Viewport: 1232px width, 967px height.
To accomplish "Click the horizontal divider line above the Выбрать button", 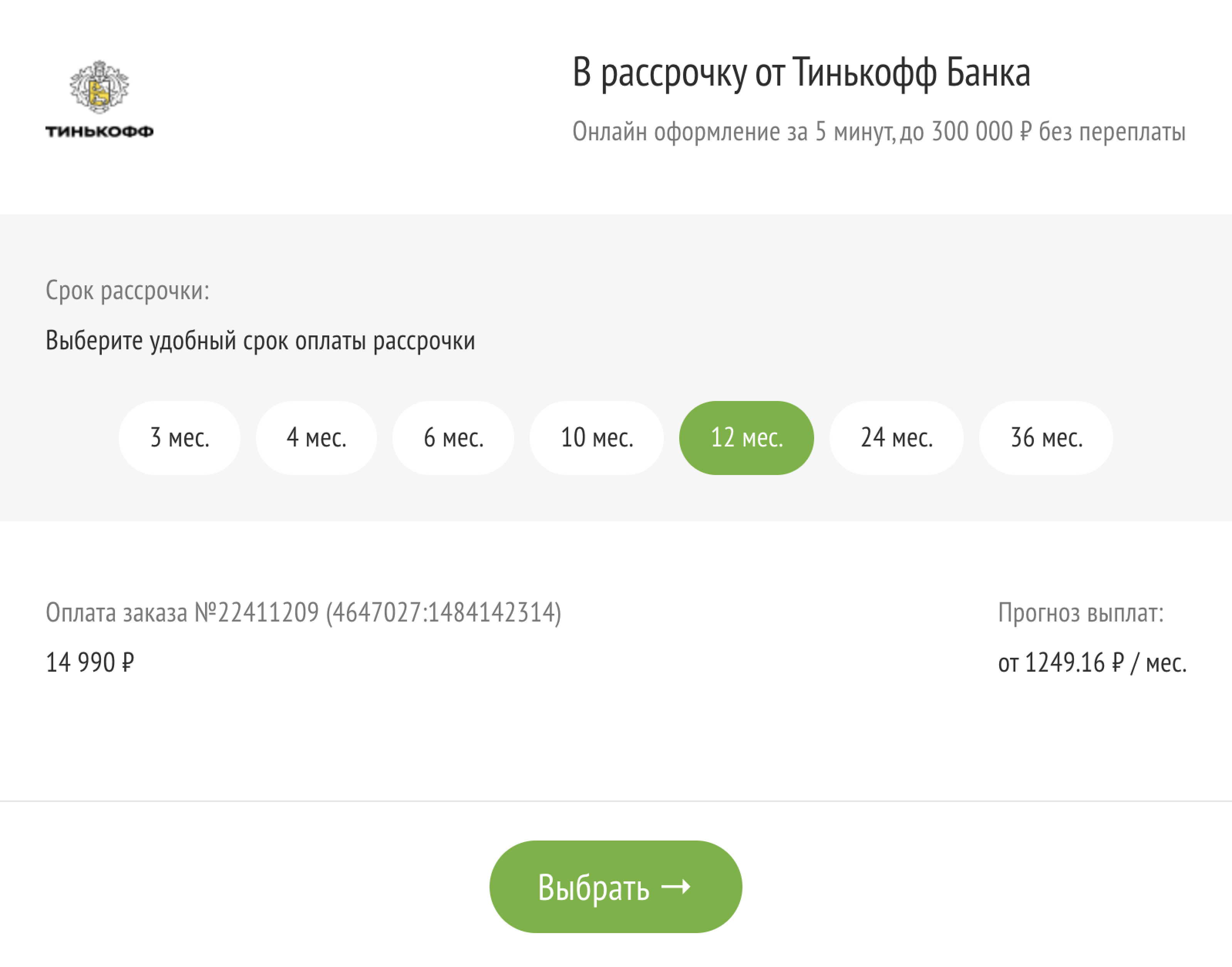I will (616, 801).
